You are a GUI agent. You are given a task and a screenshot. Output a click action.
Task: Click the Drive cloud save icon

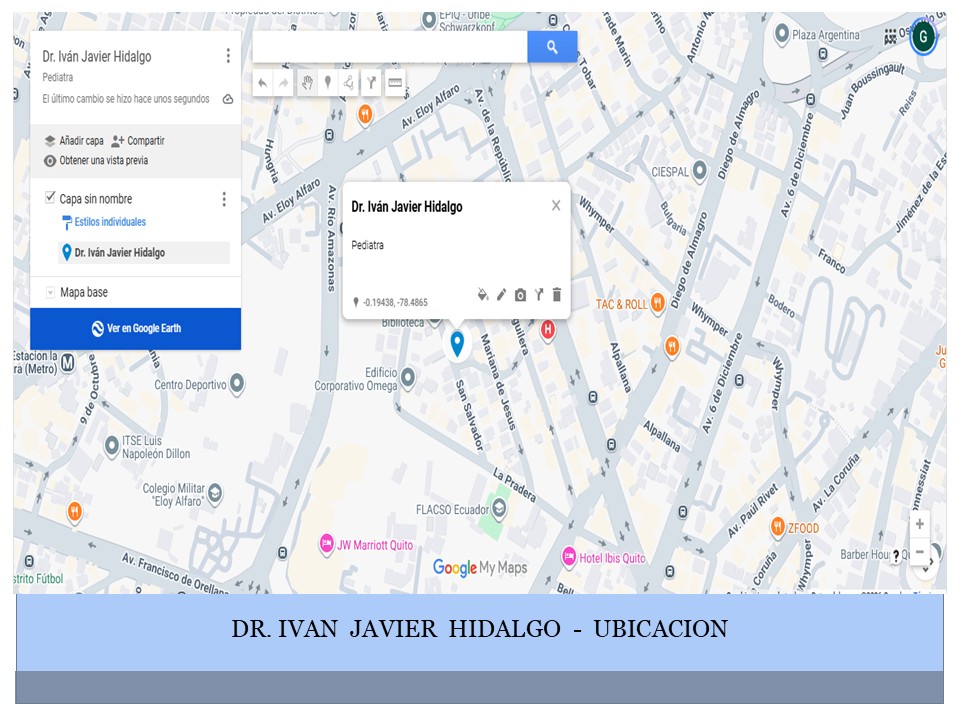[x=228, y=99]
